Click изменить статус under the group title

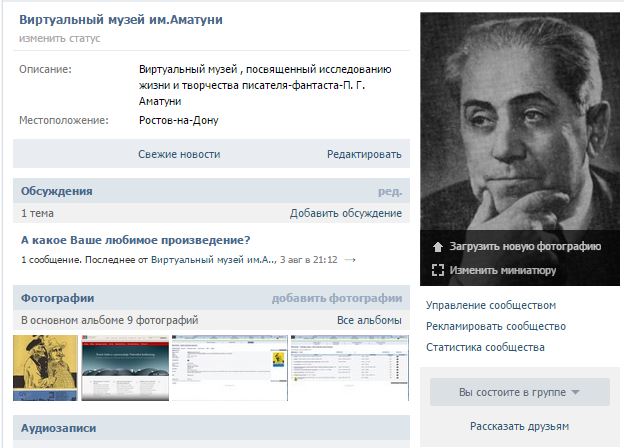point(60,39)
